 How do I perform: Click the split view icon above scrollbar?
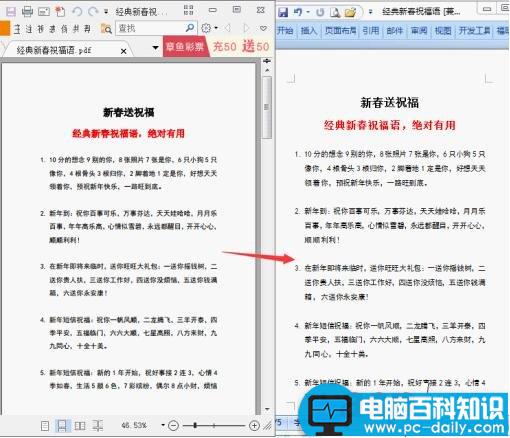tap(267, 61)
